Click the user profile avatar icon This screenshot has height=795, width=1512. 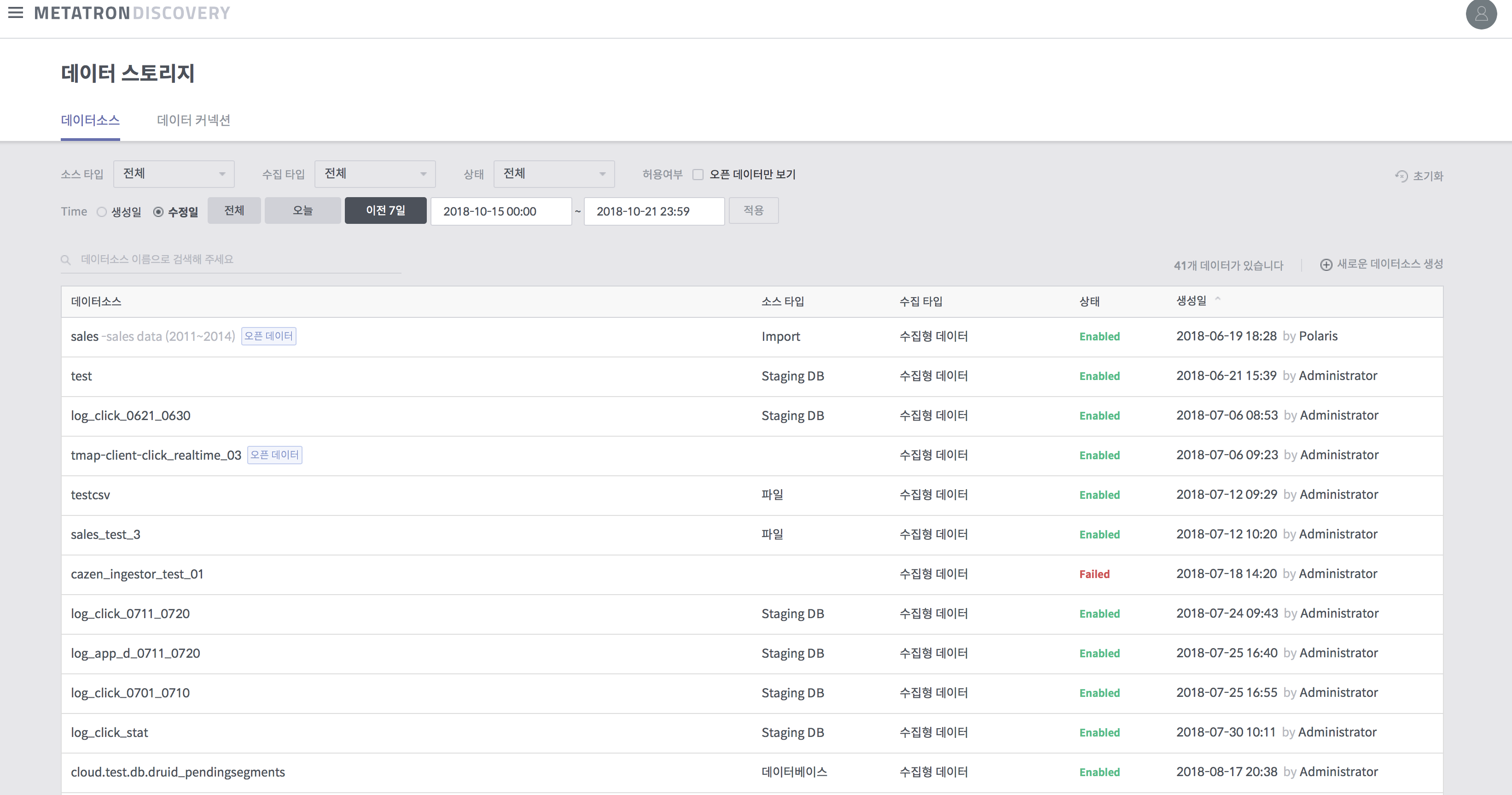(1481, 13)
